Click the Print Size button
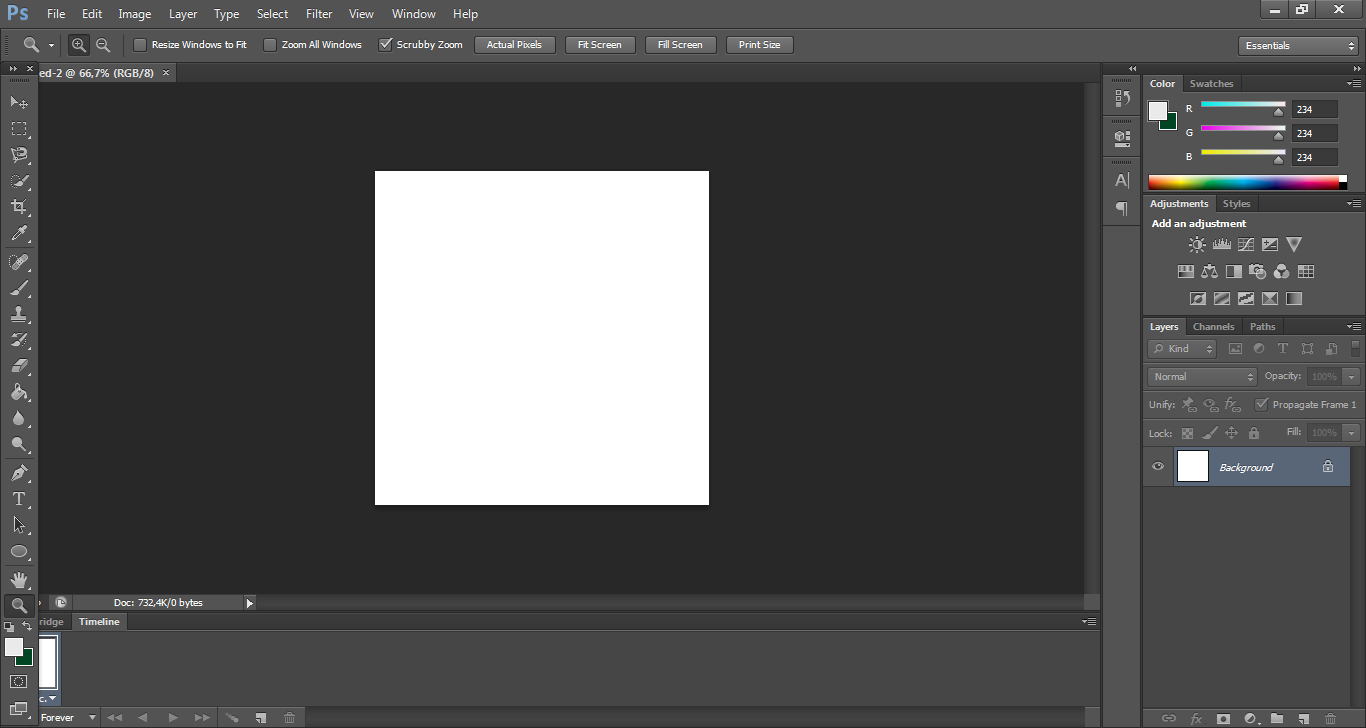This screenshot has height=728, width=1366. tap(760, 45)
